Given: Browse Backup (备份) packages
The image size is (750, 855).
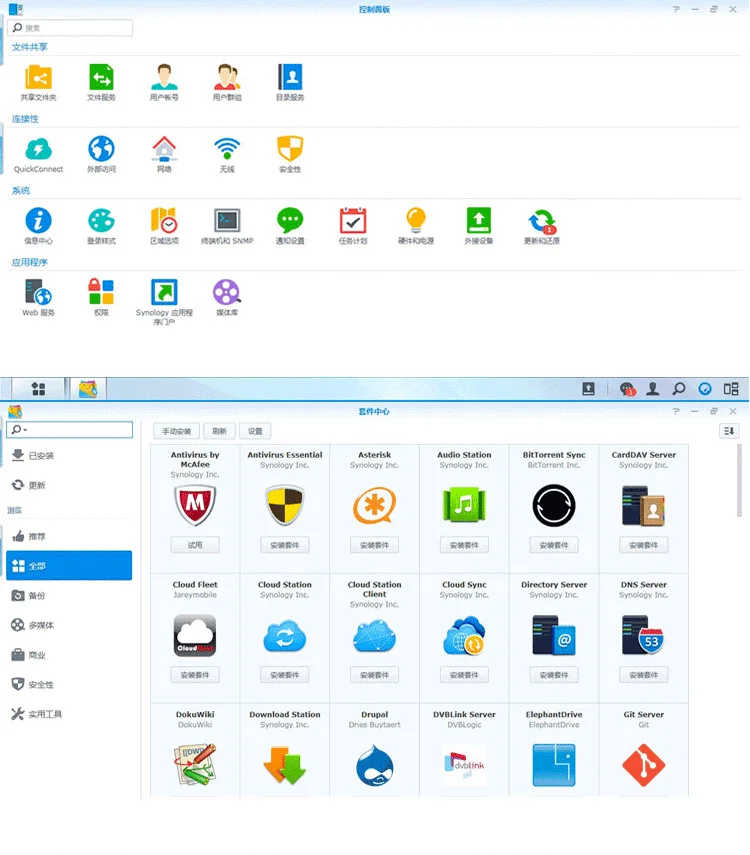Looking at the screenshot, I should (x=69, y=595).
